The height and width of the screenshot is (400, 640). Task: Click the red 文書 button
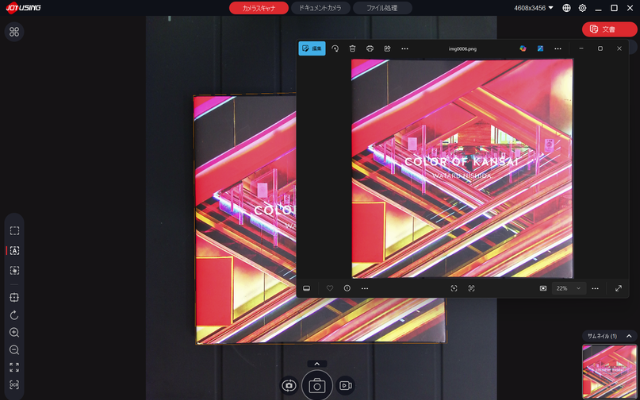(609, 29)
